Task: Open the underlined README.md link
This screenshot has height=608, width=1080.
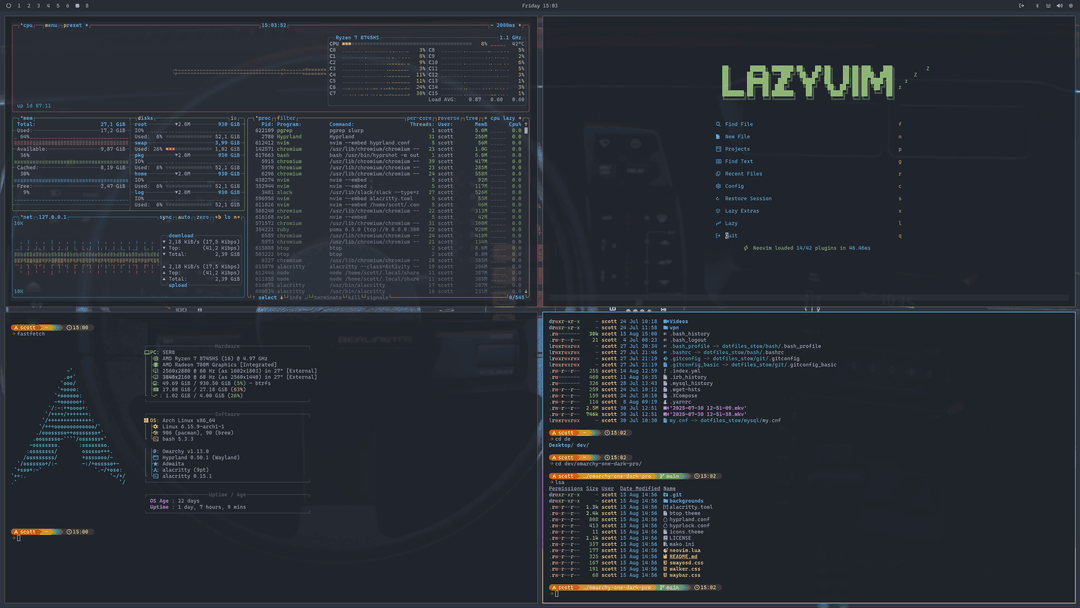Action: pyautogui.click(x=684, y=556)
